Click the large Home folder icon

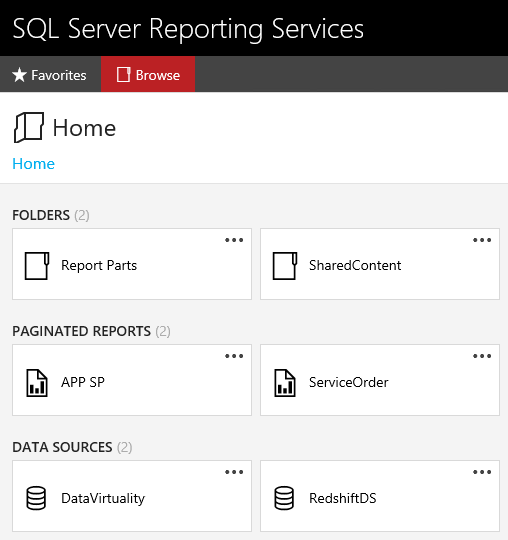pos(29,127)
